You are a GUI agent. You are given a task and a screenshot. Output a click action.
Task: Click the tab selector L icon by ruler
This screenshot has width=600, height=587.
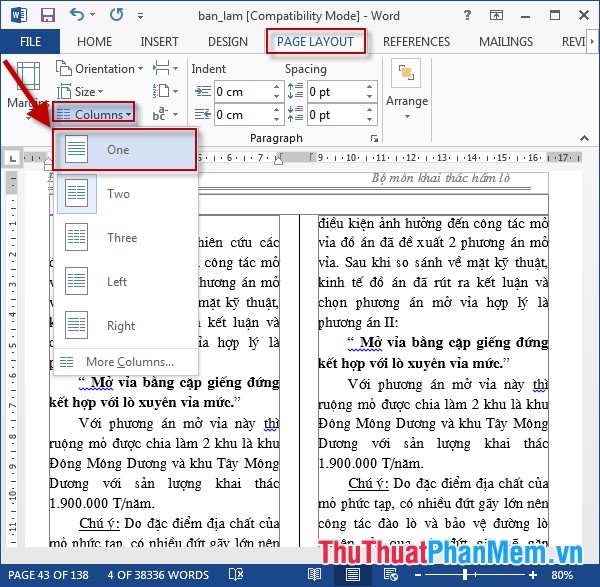point(13,158)
